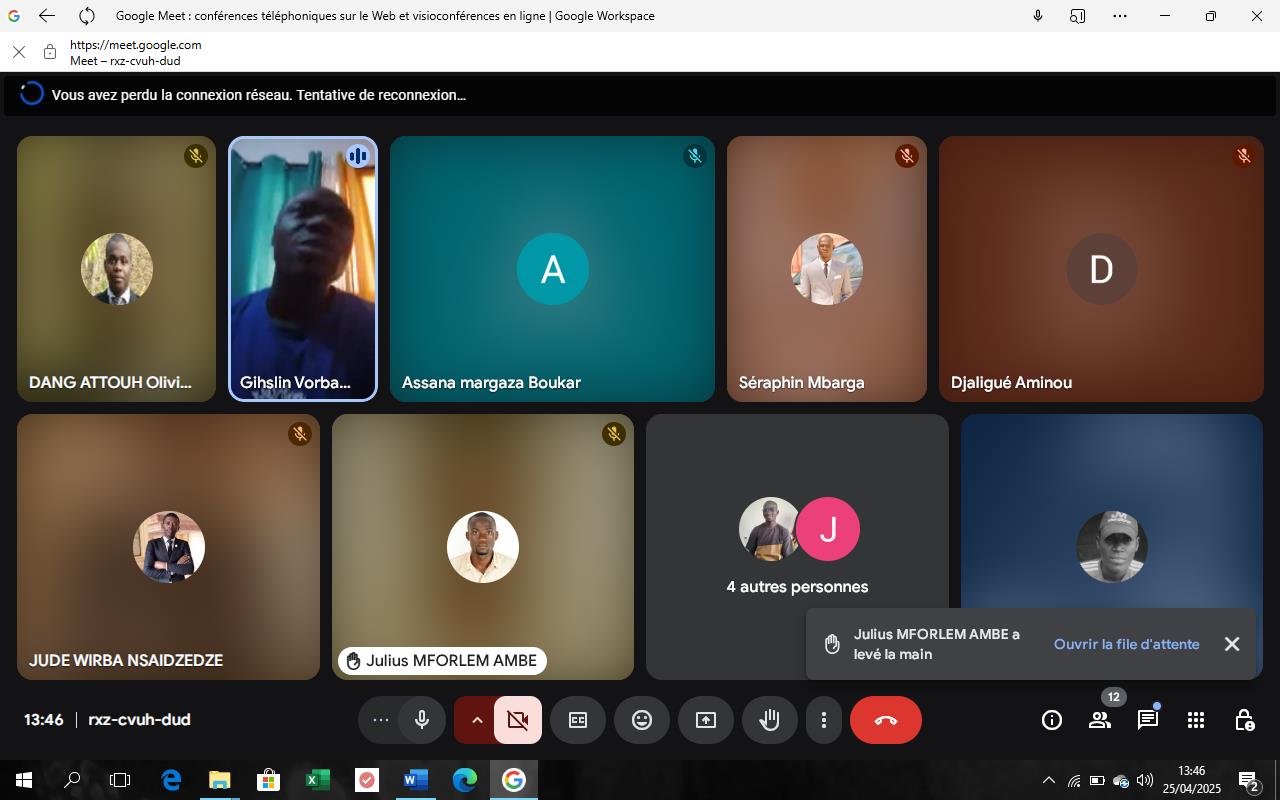Click the cast icon in title bar
This screenshot has height=800, width=1280.
click(x=1078, y=16)
